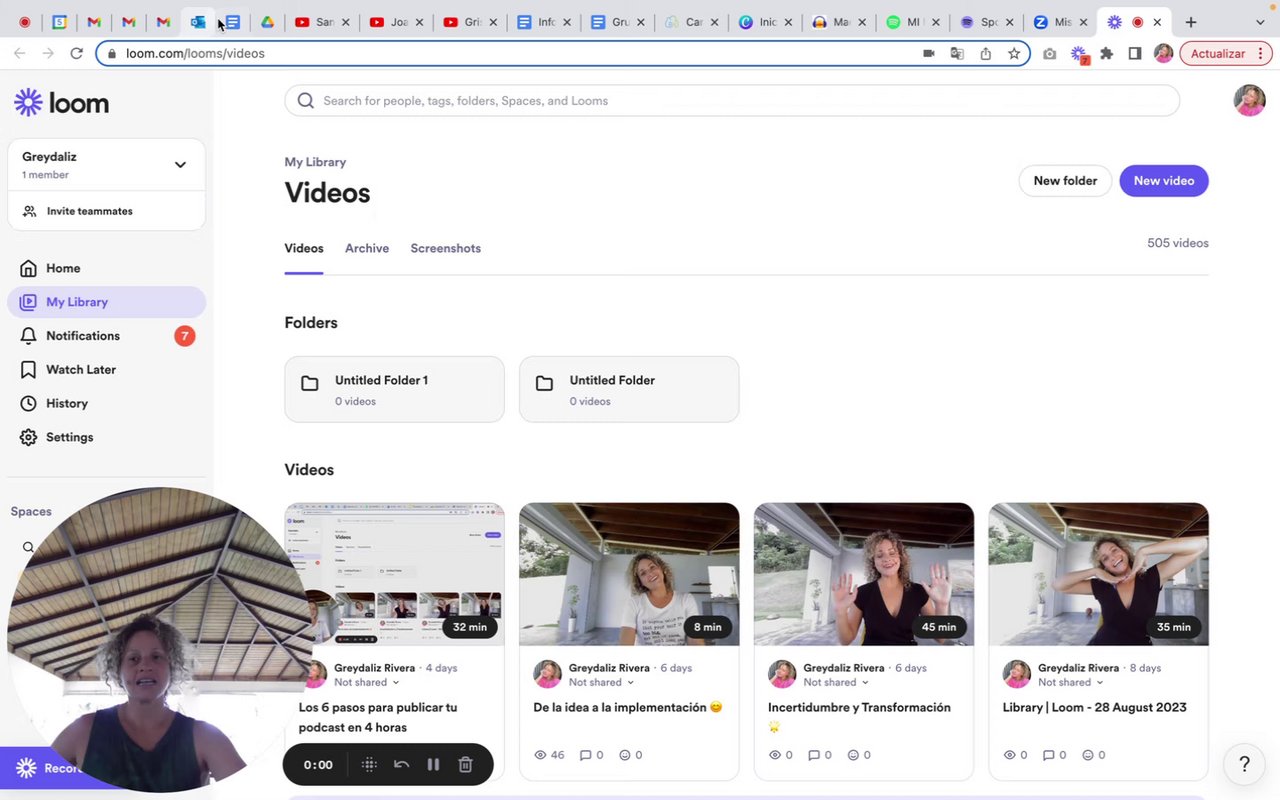The image size is (1280, 800).
Task: Click the video title Incertidumbre y Transformación
Action: [859, 708]
